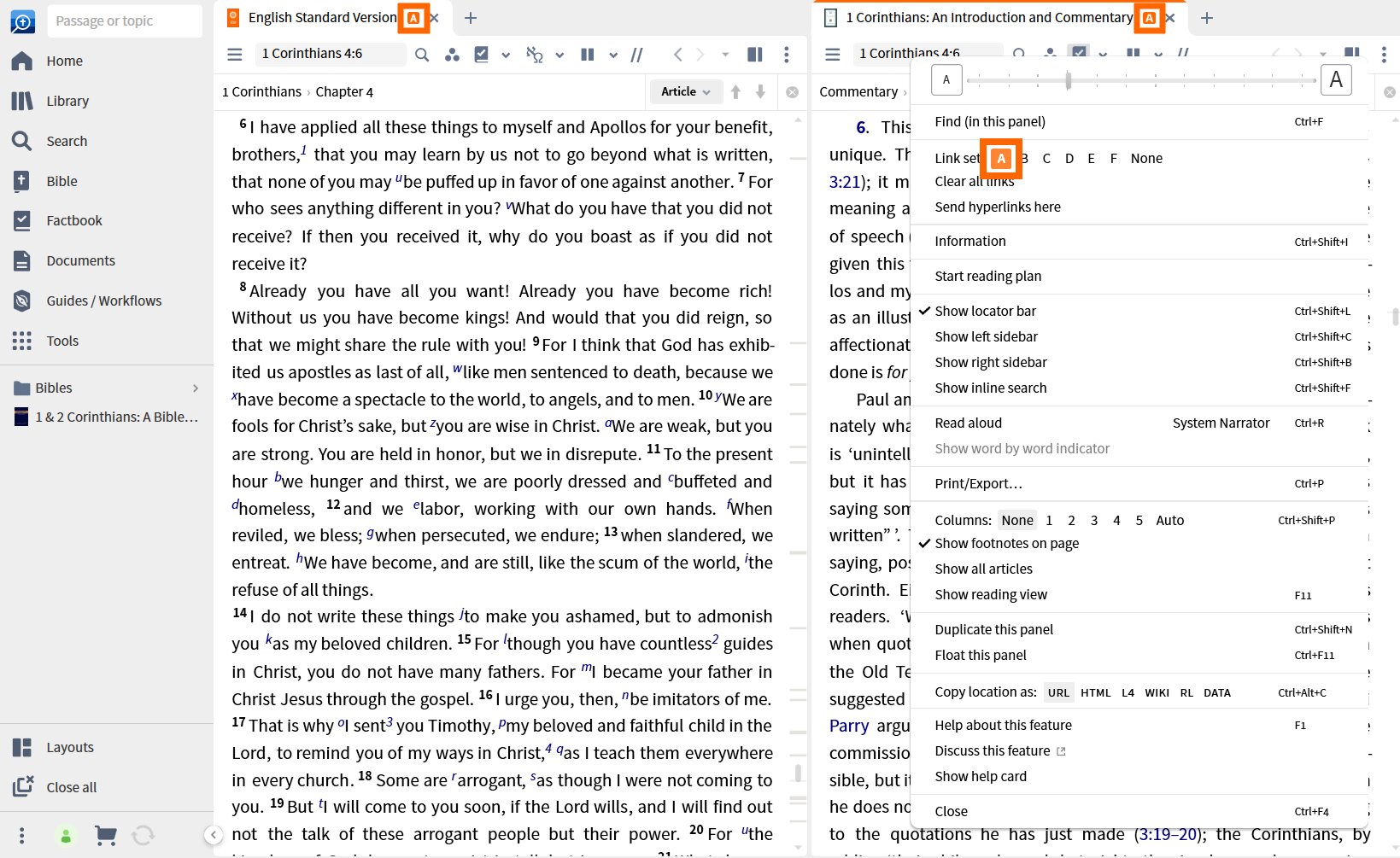Image resolution: width=1400 pixels, height=858 pixels.
Task: Select link set None
Action: [x=1146, y=158]
